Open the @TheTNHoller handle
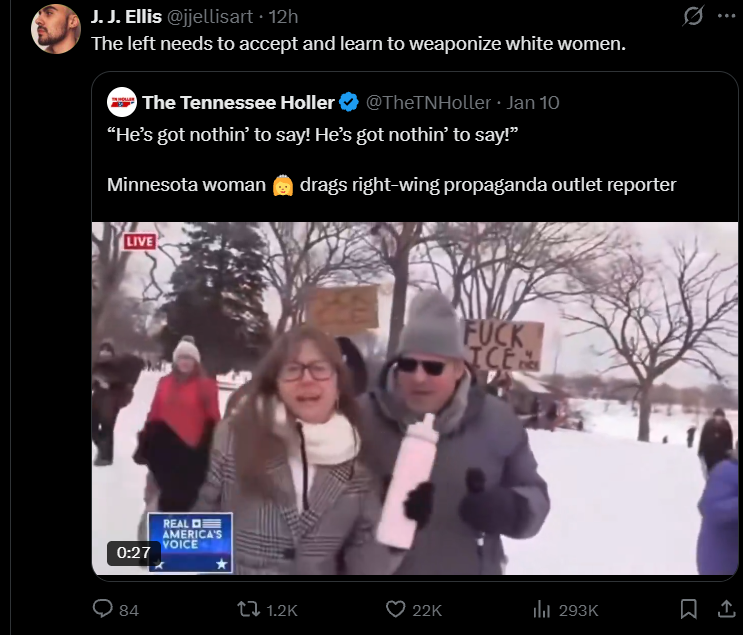Image resolution: width=743 pixels, height=635 pixels. 428,102
